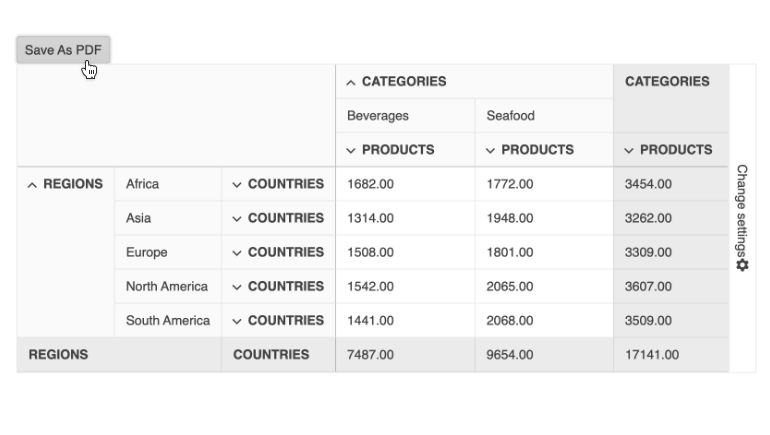Expand PRODUCTS under Seafood
Viewport: 770px width, 435px height.
pyautogui.click(x=490, y=150)
